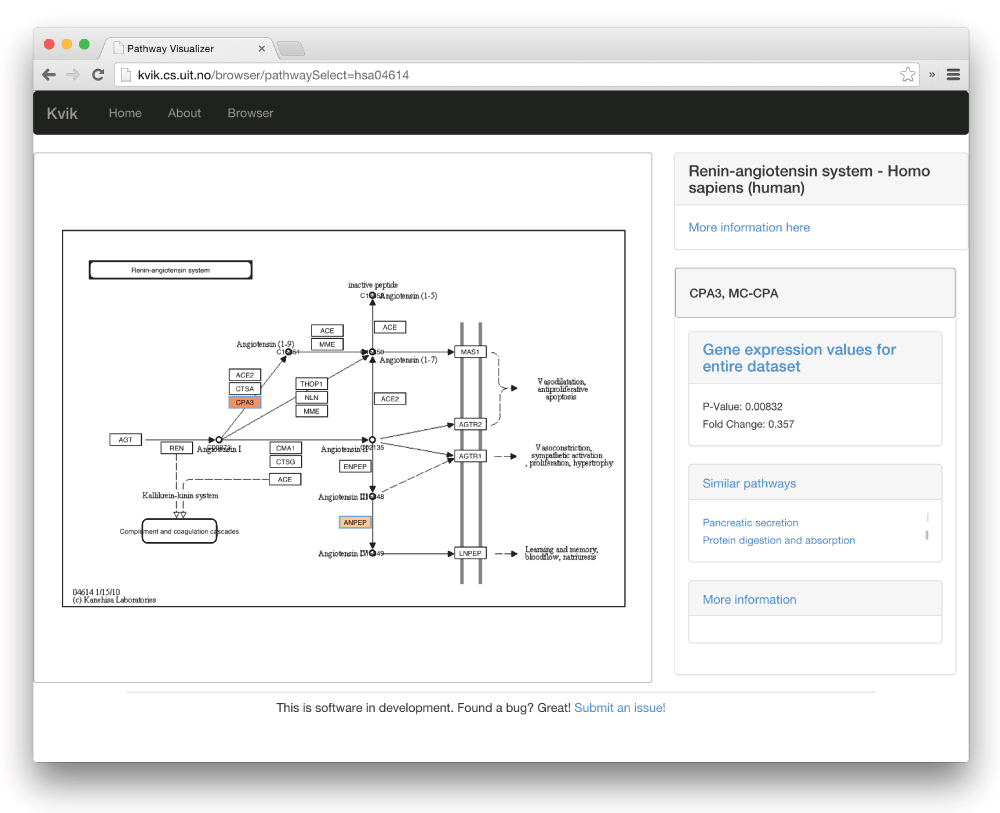The height and width of the screenshot is (813, 1000).
Task: Reload the page with refresh icon
Action: click(98, 75)
